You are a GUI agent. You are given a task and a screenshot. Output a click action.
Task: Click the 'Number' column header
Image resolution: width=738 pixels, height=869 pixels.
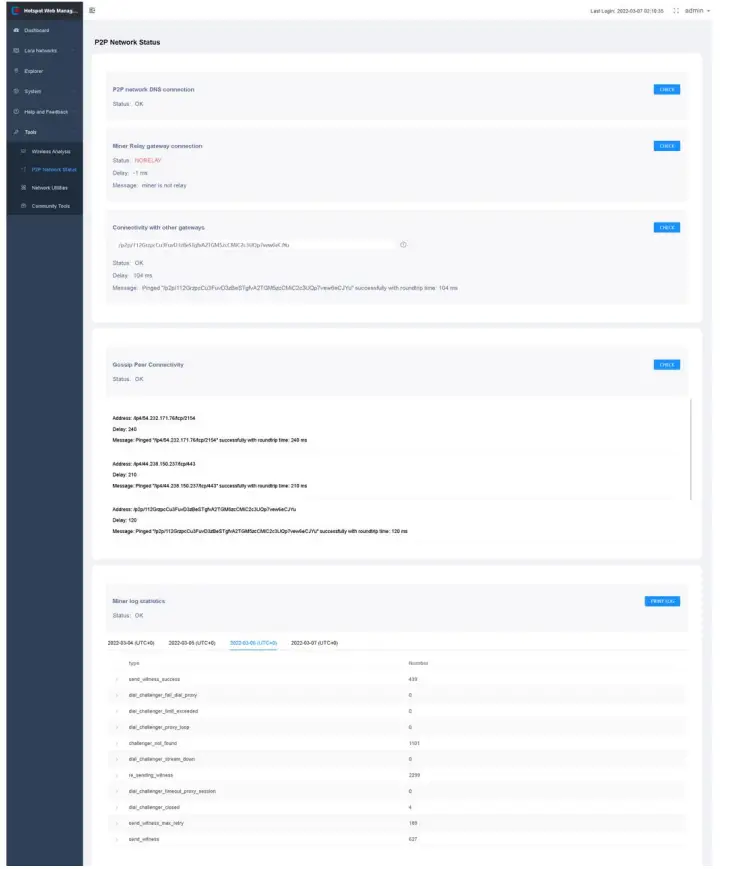point(418,663)
